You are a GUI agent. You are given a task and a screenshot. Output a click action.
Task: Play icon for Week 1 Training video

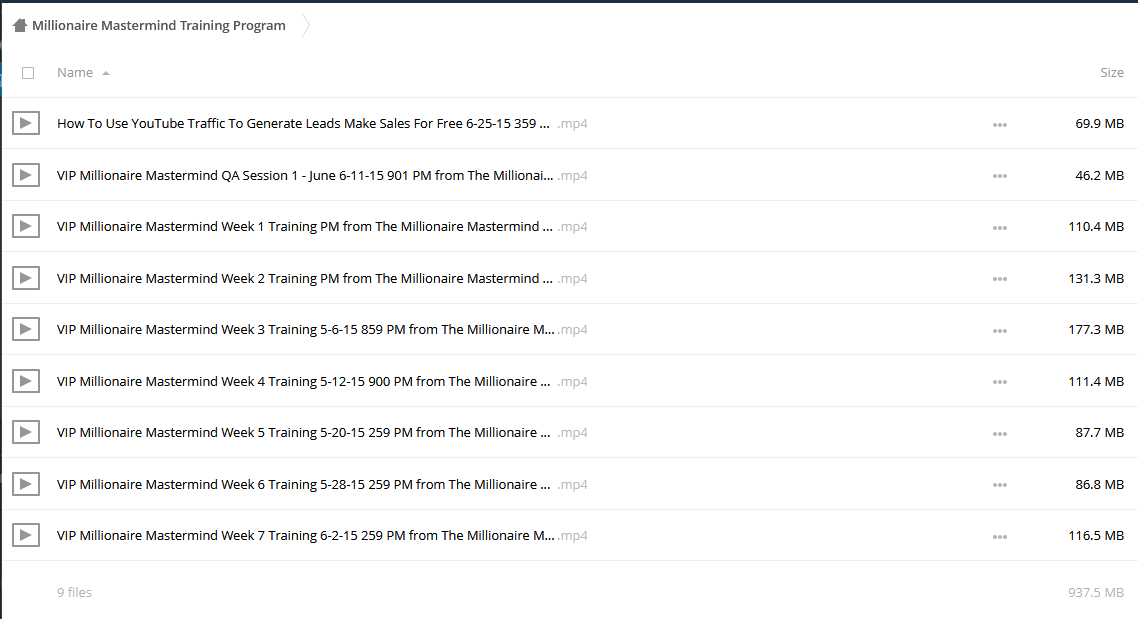coord(25,226)
